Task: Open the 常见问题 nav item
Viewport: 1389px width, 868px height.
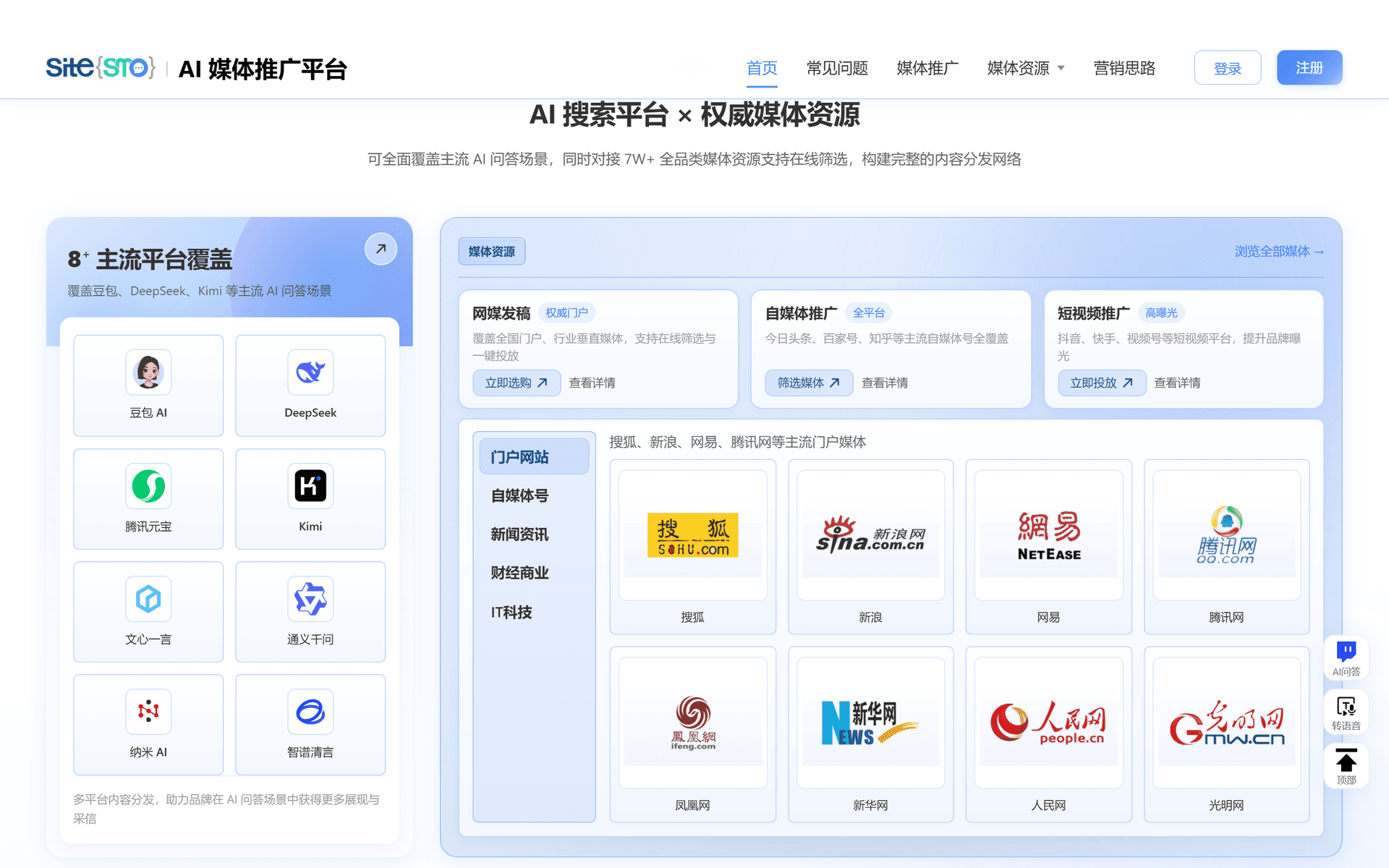Action: pos(837,68)
